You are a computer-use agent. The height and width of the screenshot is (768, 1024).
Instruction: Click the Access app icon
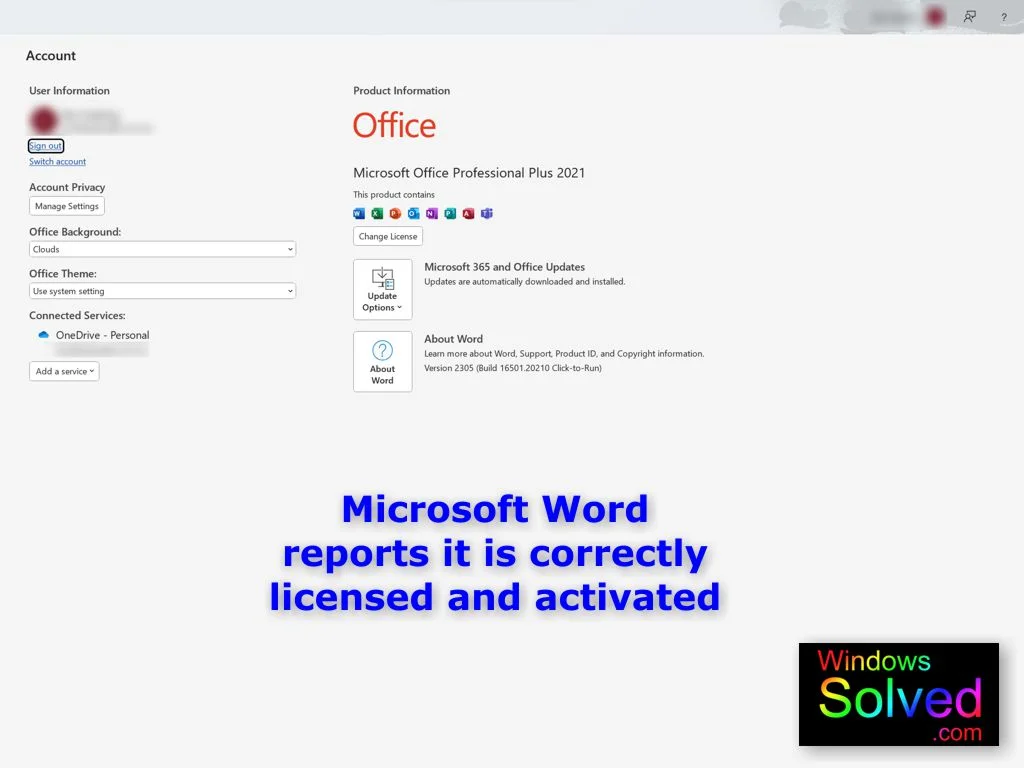click(468, 214)
